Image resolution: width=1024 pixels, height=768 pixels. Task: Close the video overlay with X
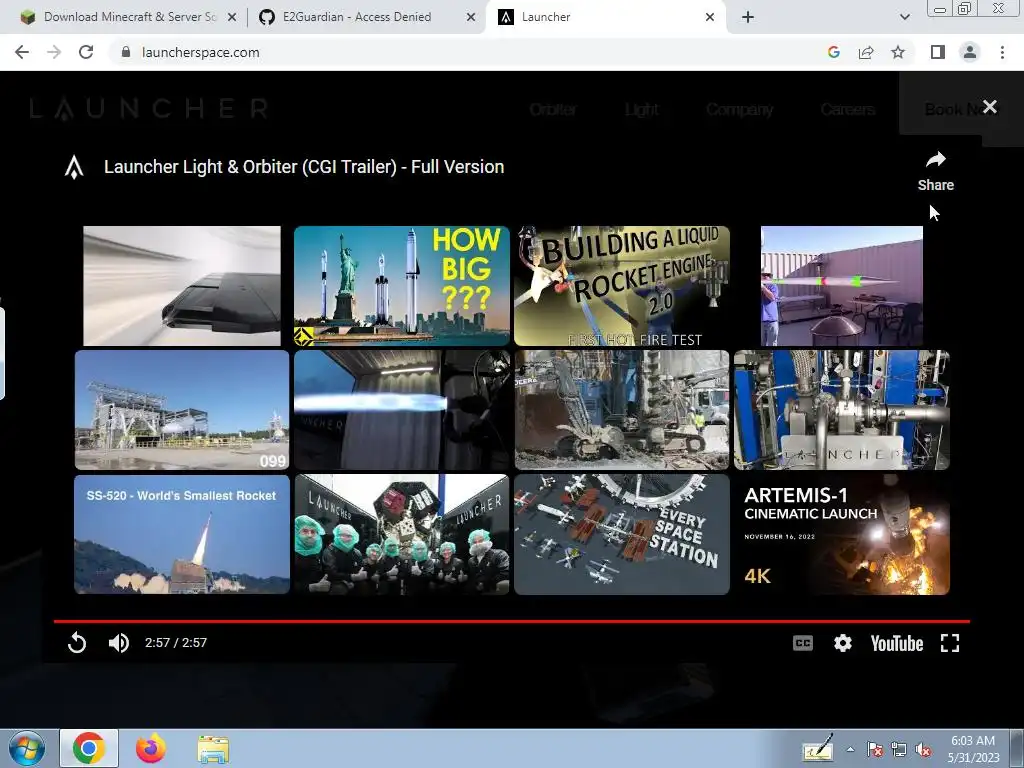point(989,106)
